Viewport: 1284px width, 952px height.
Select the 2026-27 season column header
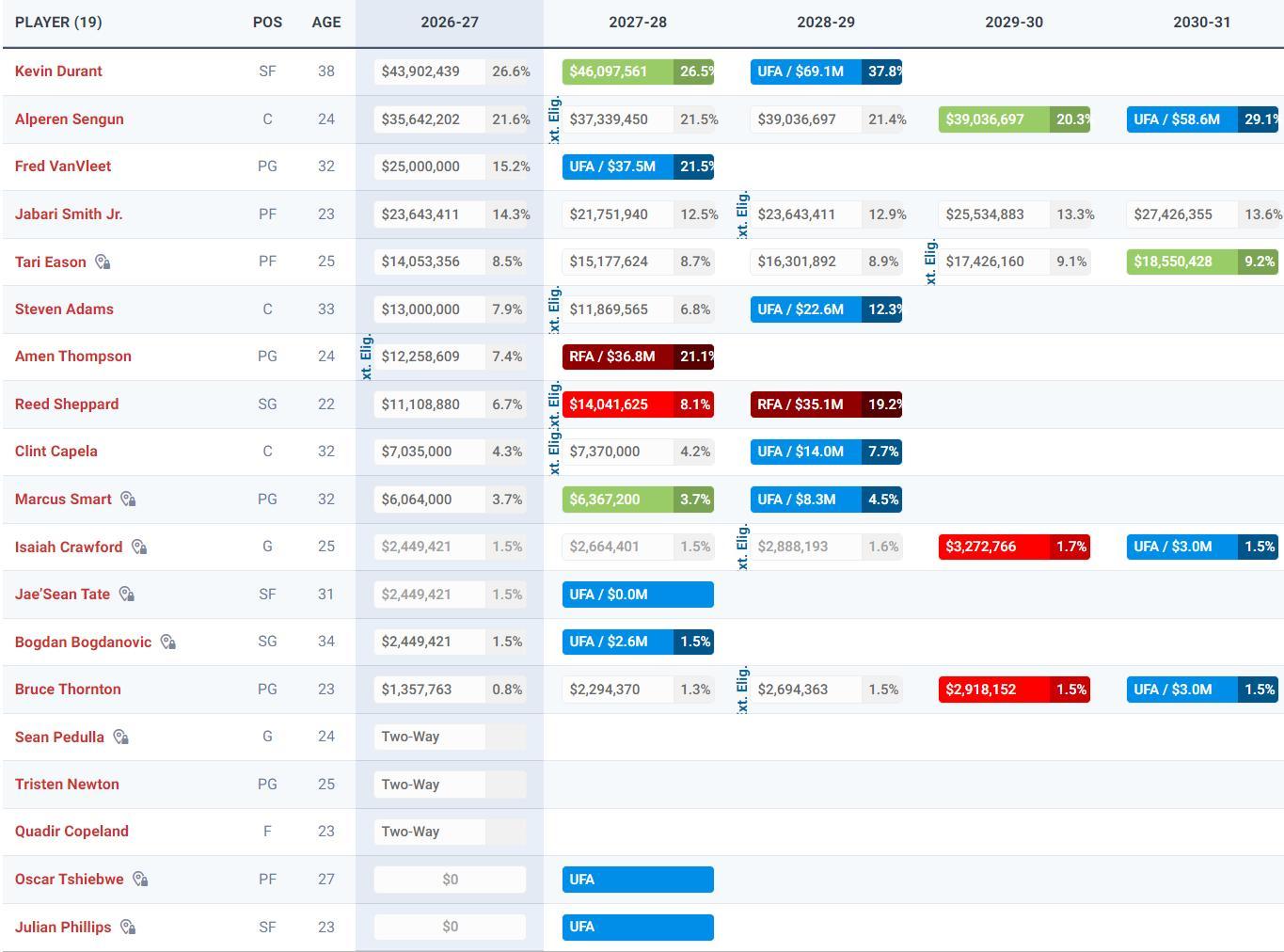click(450, 23)
